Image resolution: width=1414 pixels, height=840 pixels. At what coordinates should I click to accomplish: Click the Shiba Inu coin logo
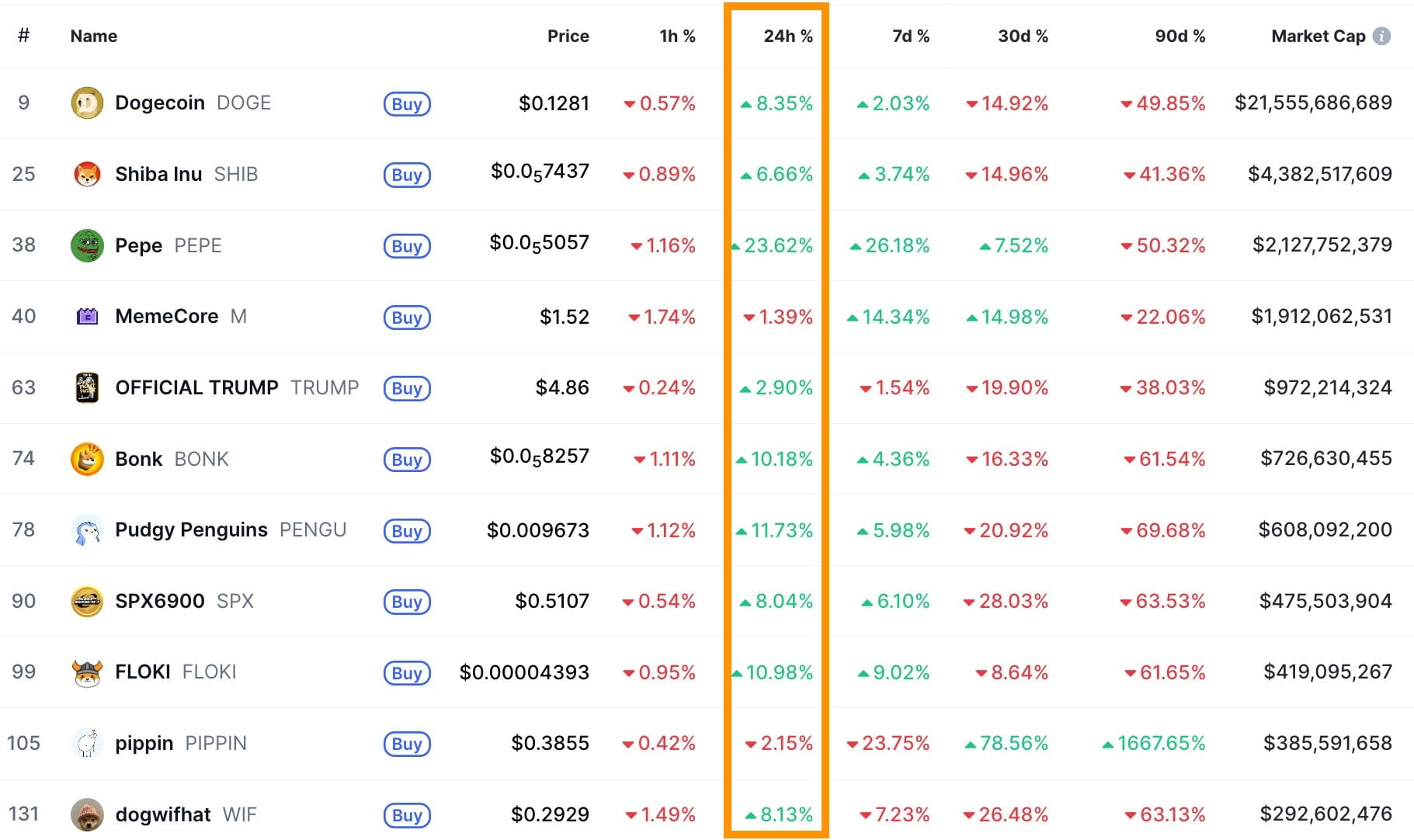(87, 175)
